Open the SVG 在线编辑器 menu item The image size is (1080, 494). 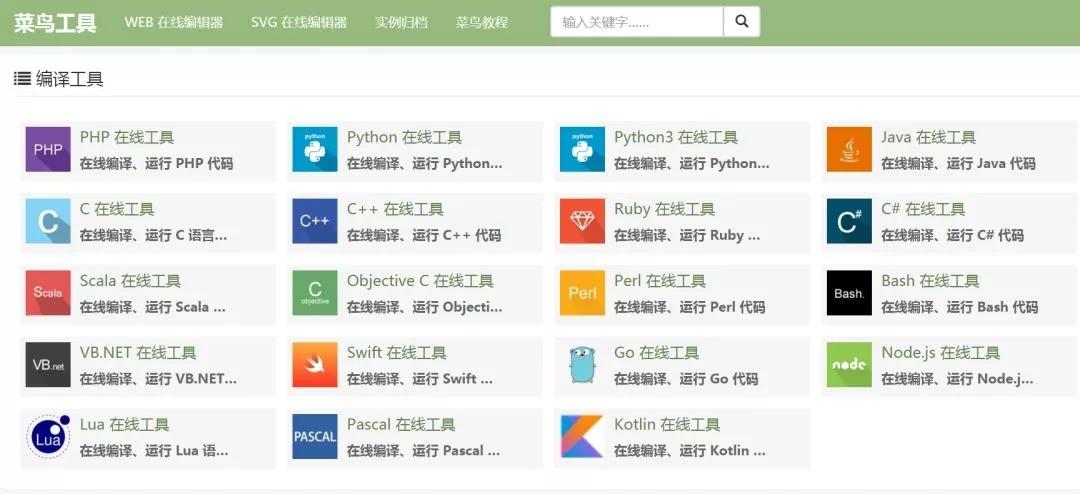[x=299, y=22]
